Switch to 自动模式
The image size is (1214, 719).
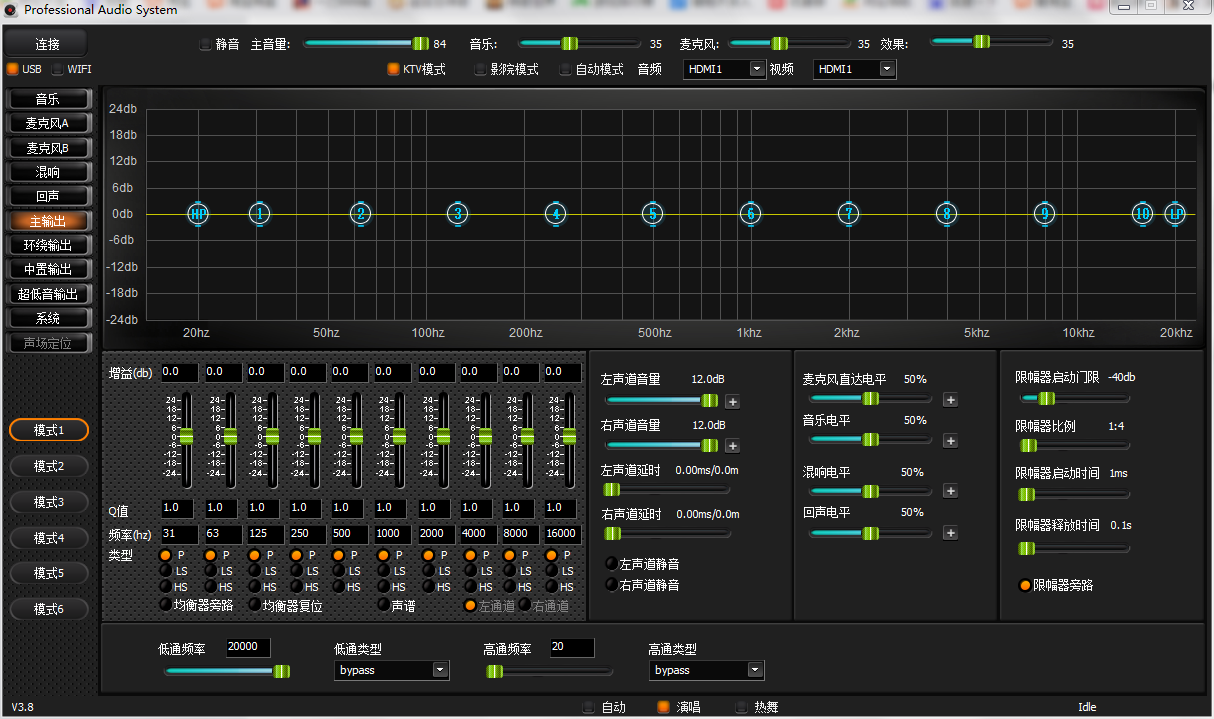(x=566, y=69)
